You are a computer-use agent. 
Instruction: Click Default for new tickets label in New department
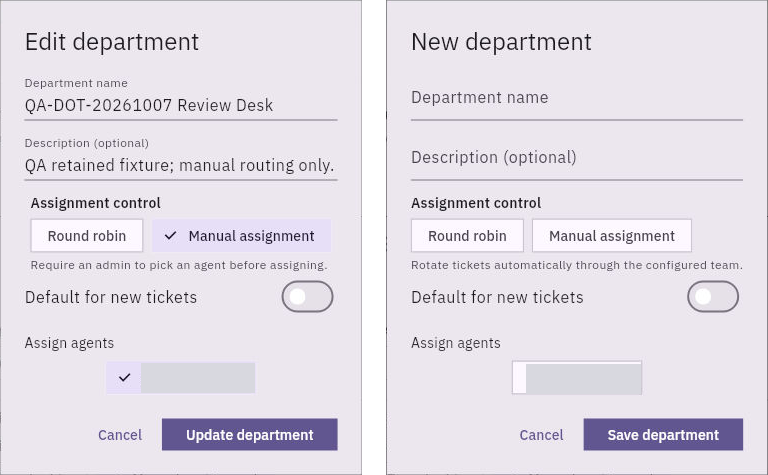coord(497,297)
